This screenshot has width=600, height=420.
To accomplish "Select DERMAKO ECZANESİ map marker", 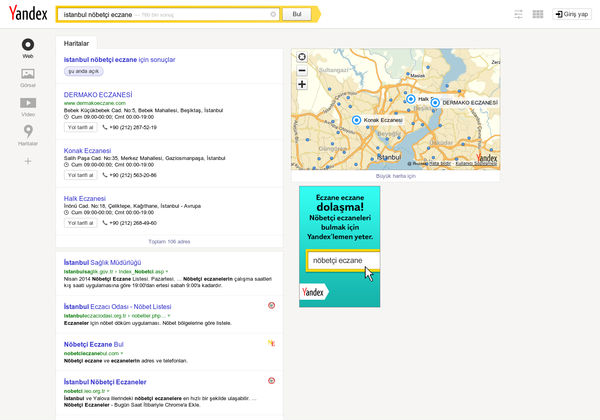I will coord(435,103).
